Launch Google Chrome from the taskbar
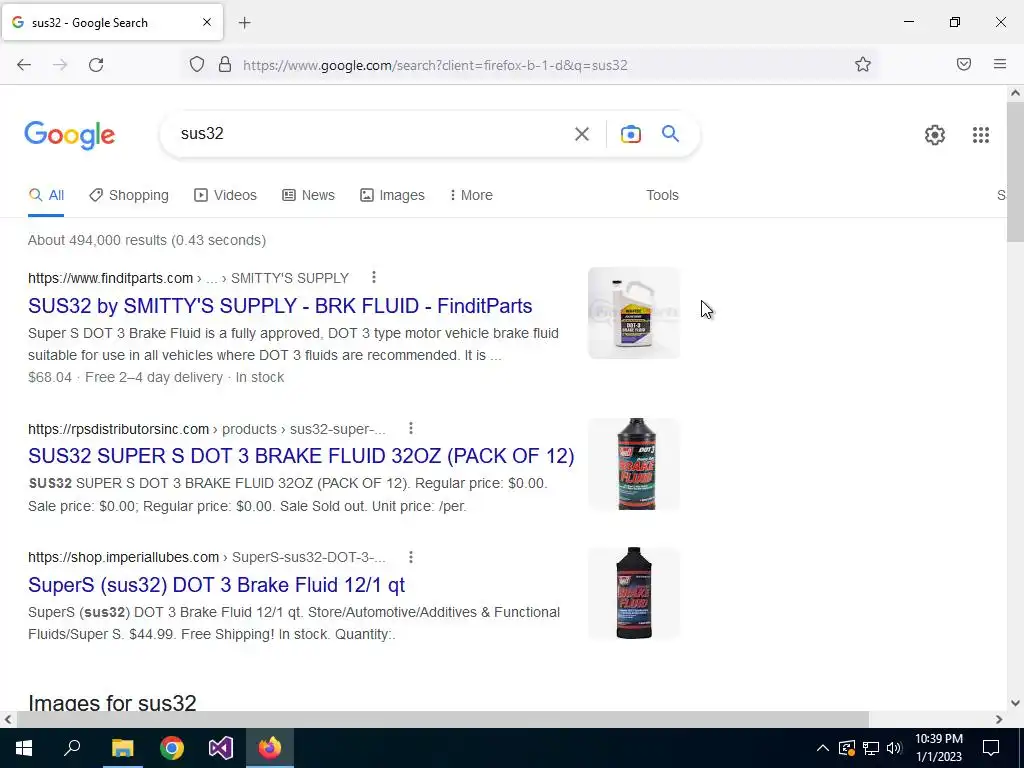This screenshot has height=768, width=1024. click(x=172, y=748)
